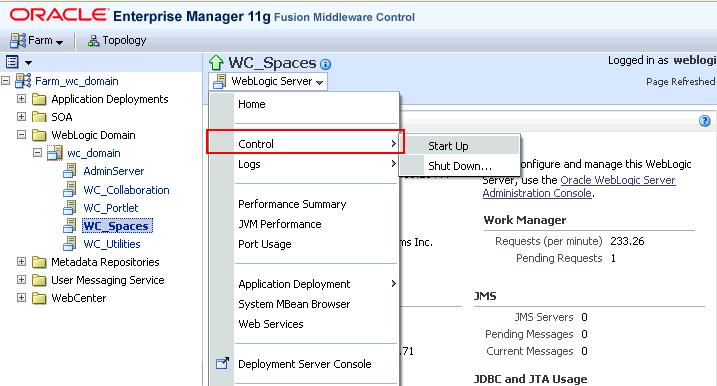This screenshot has width=717, height=386.
Task: Open Port Usage menu item
Action: [x=304, y=244]
